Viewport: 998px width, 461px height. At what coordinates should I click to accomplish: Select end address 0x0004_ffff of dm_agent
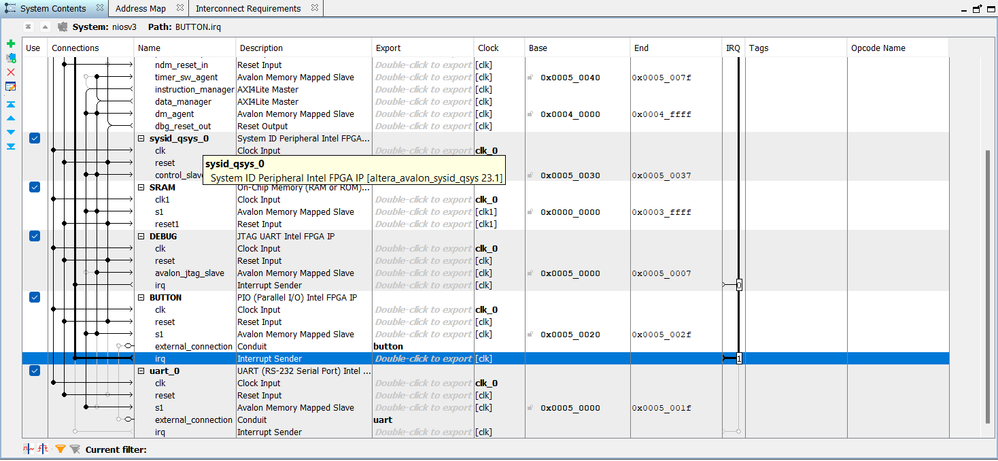coord(662,115)
